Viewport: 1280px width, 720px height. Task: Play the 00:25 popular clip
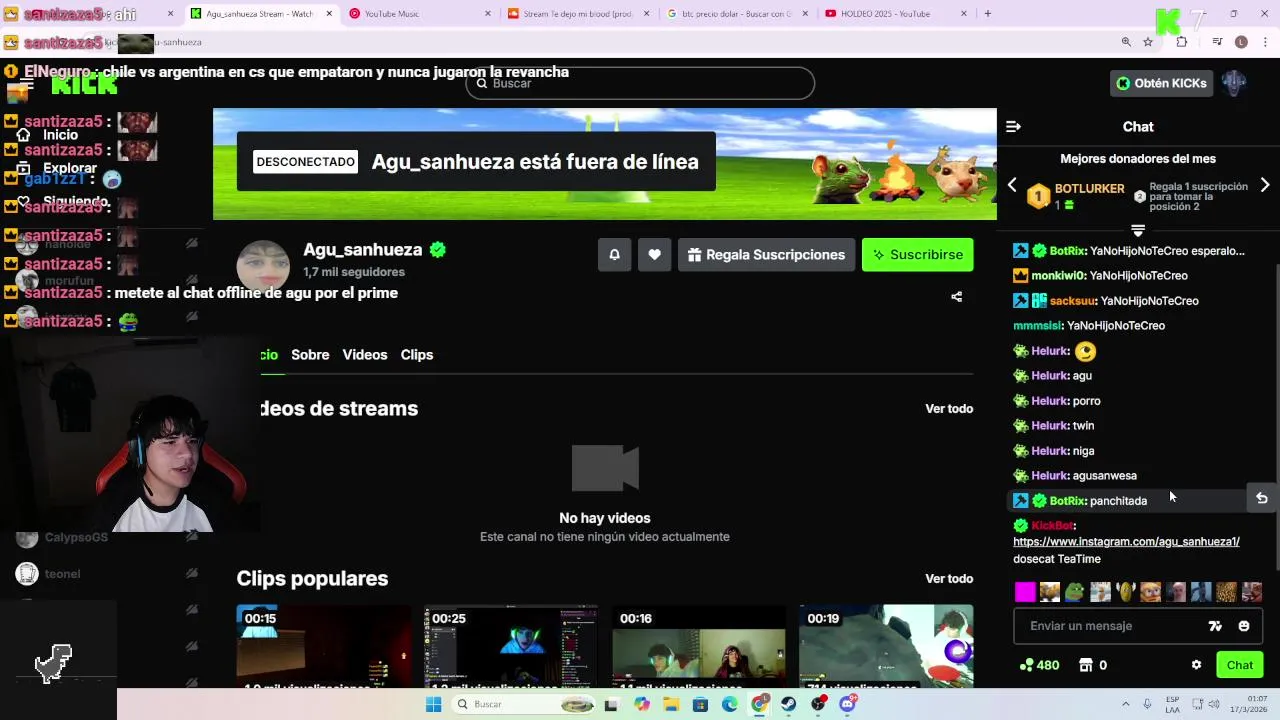[x=511, y=645]
